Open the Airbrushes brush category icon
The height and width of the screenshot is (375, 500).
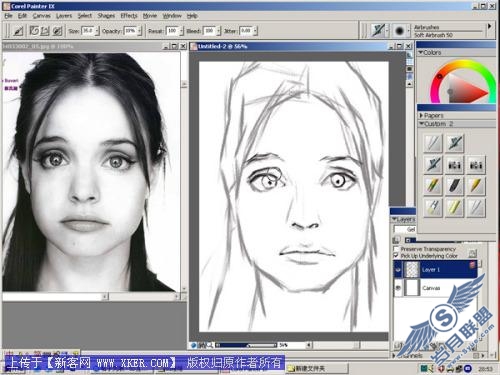378,31
